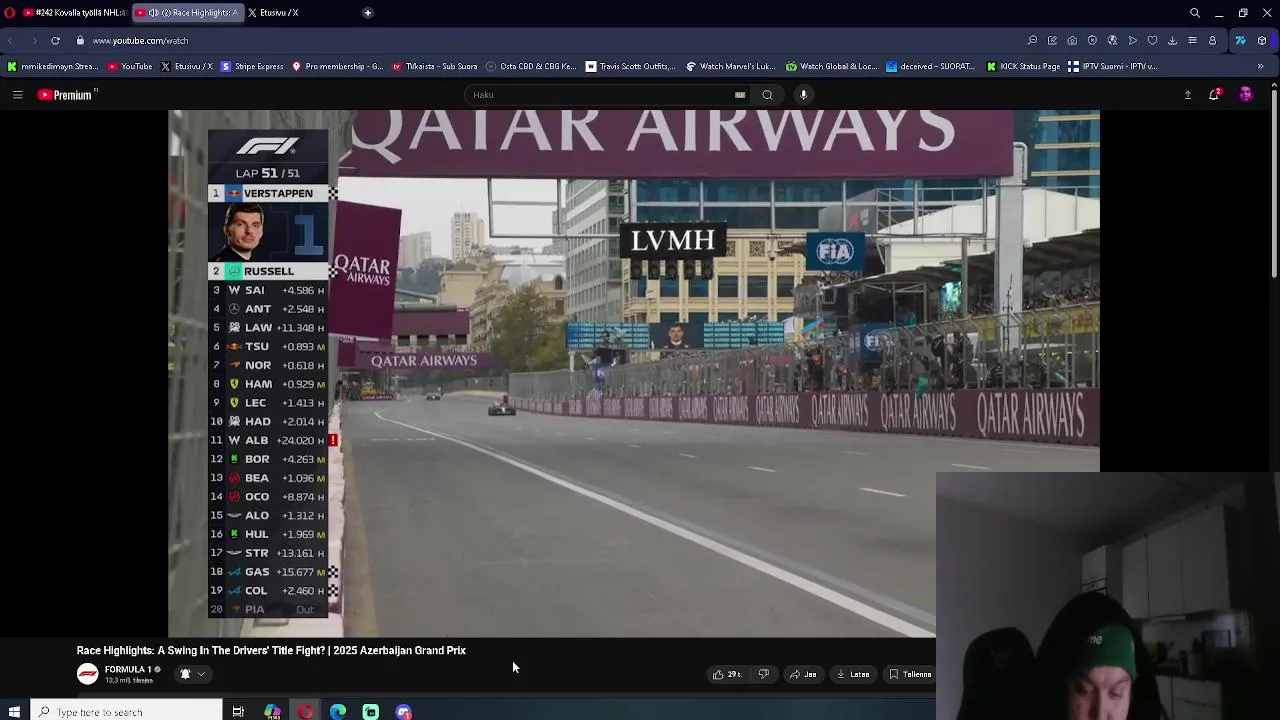Open the IPTV Suomi bookmark

(1112, 67)
